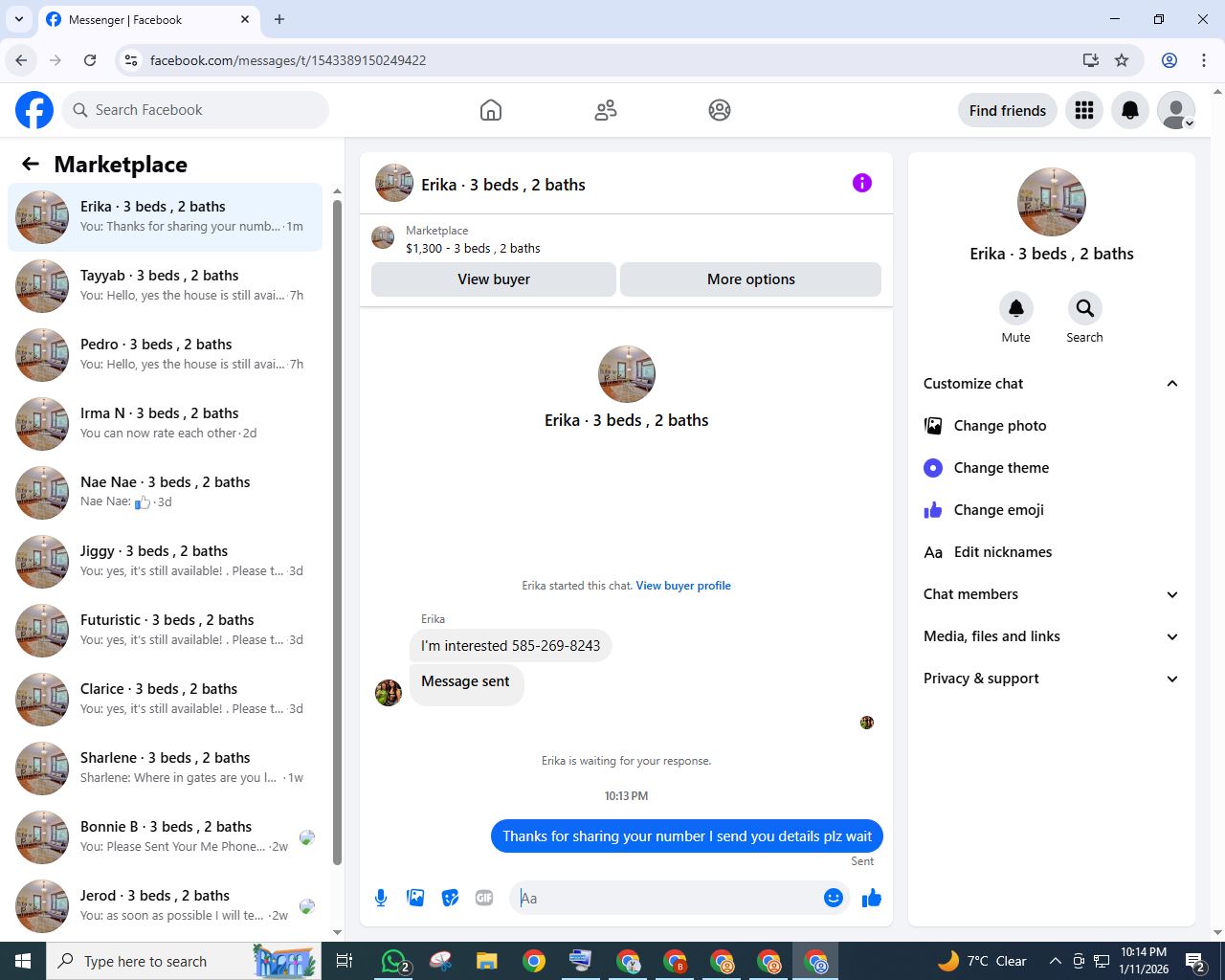Open WhatsApp from the taskbar
Viewport: 1225px width, 980px height.
coord(394,961)
